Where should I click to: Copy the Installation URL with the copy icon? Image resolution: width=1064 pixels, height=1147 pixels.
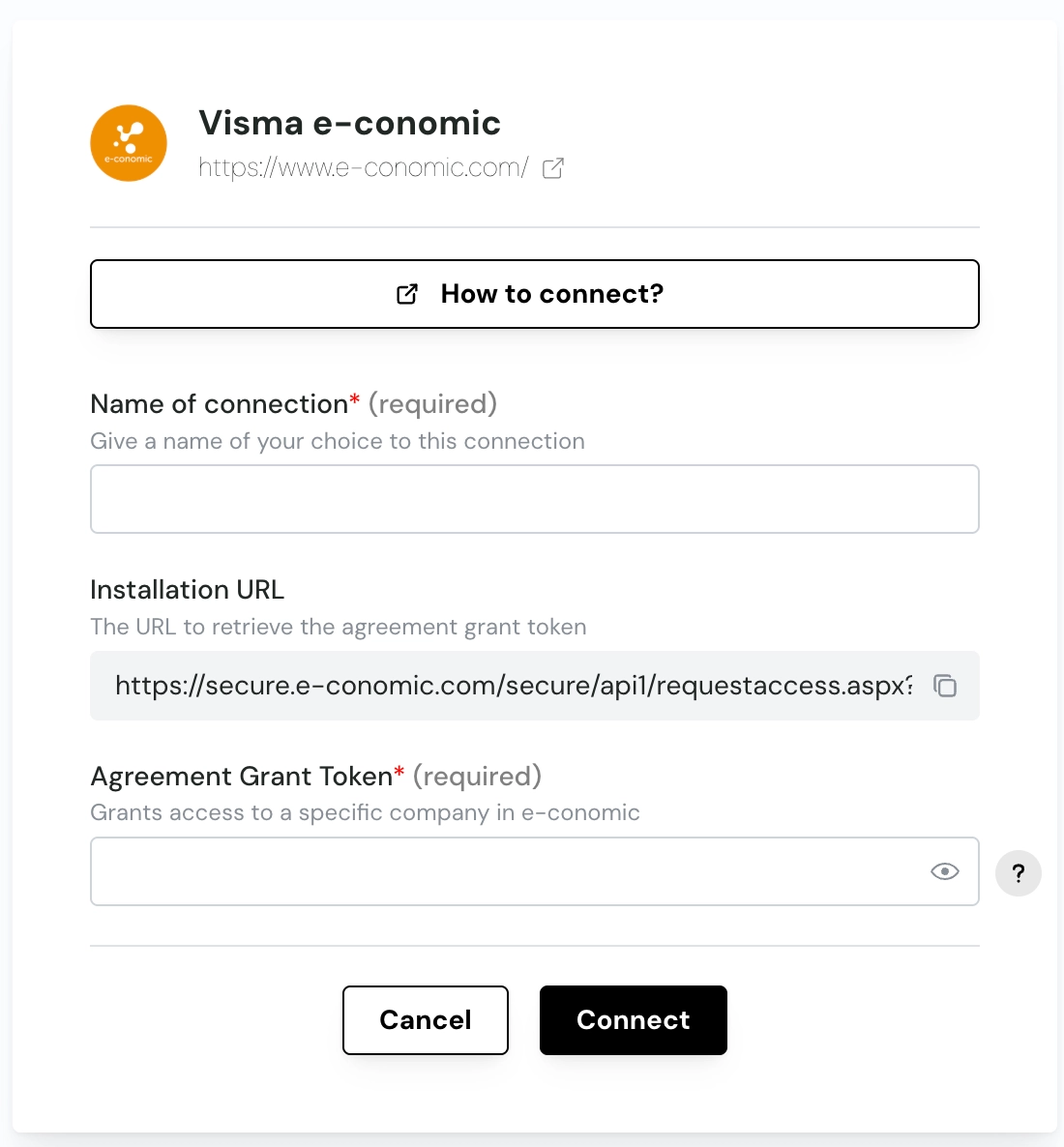coord(945,686)
